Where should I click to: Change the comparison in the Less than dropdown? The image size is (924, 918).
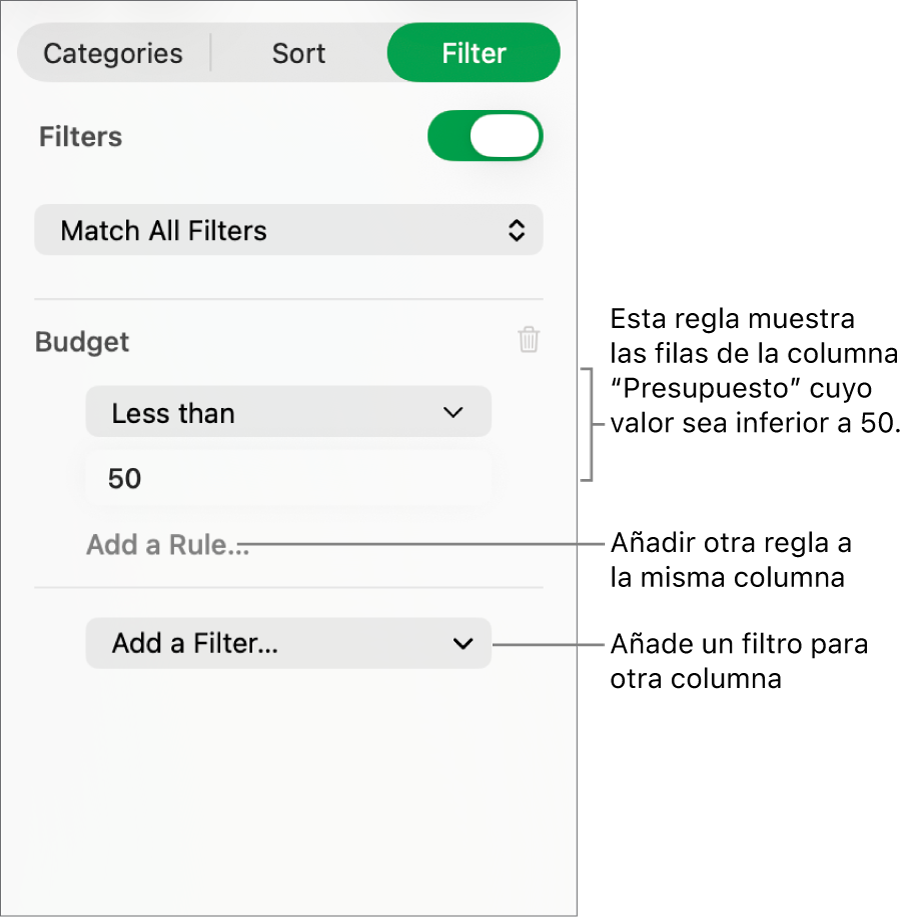(x=289, y=412)
